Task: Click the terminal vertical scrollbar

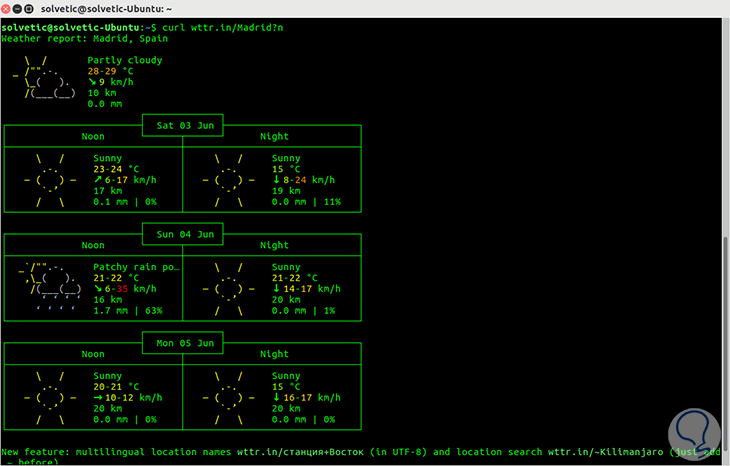Action: [725, 344]
